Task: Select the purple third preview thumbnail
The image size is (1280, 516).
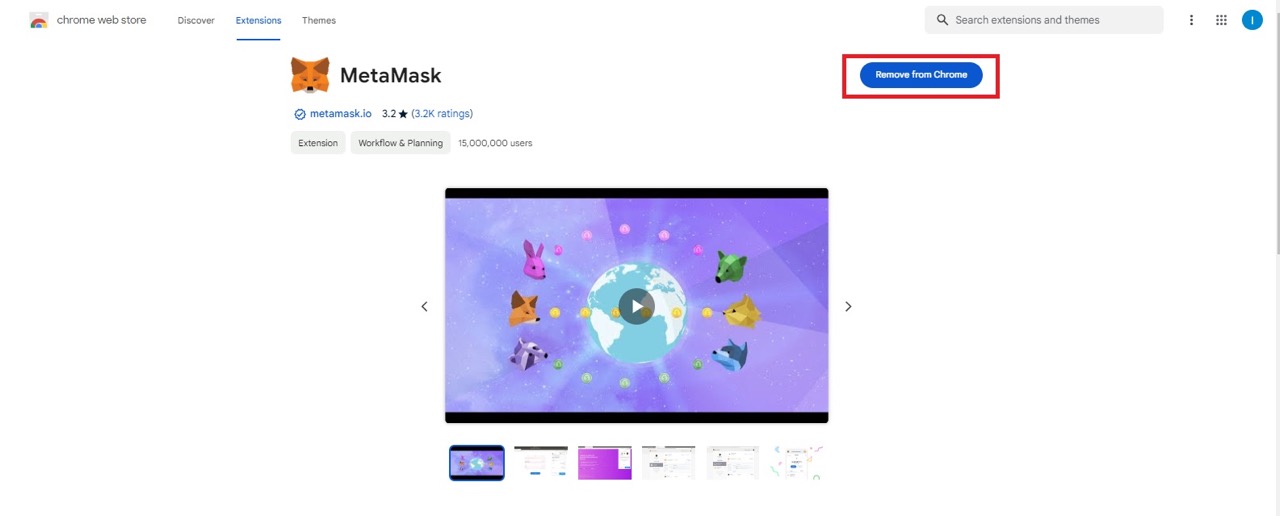Action: tap(605, 463)
